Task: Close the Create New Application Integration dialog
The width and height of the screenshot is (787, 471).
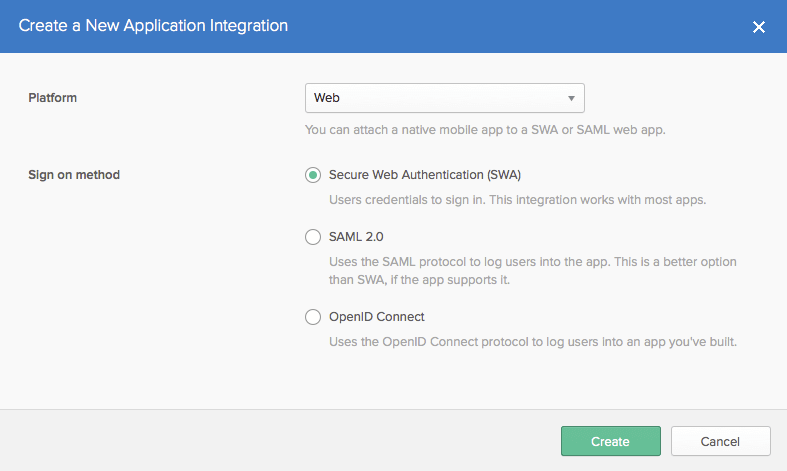Action: click(759, 27)
